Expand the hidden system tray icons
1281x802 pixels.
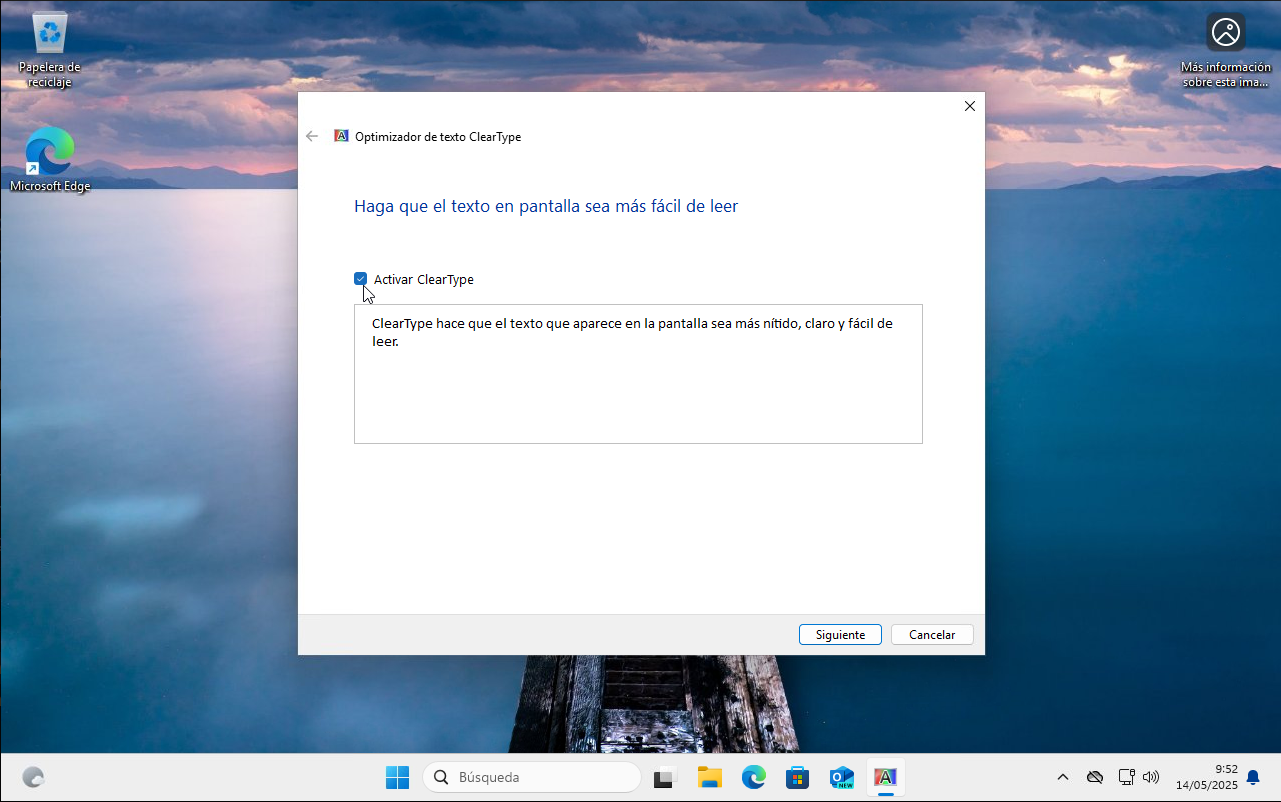click(1062, 777)
